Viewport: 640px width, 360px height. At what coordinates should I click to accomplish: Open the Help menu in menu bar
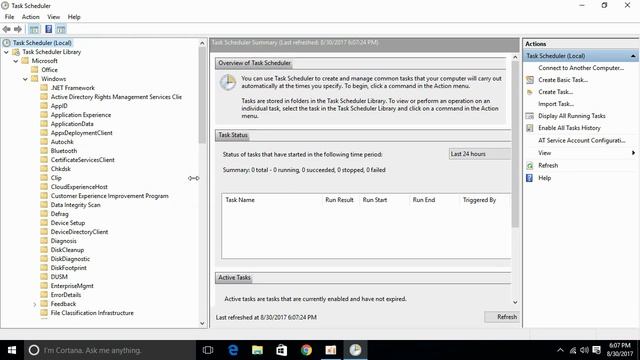pos(74,17)
